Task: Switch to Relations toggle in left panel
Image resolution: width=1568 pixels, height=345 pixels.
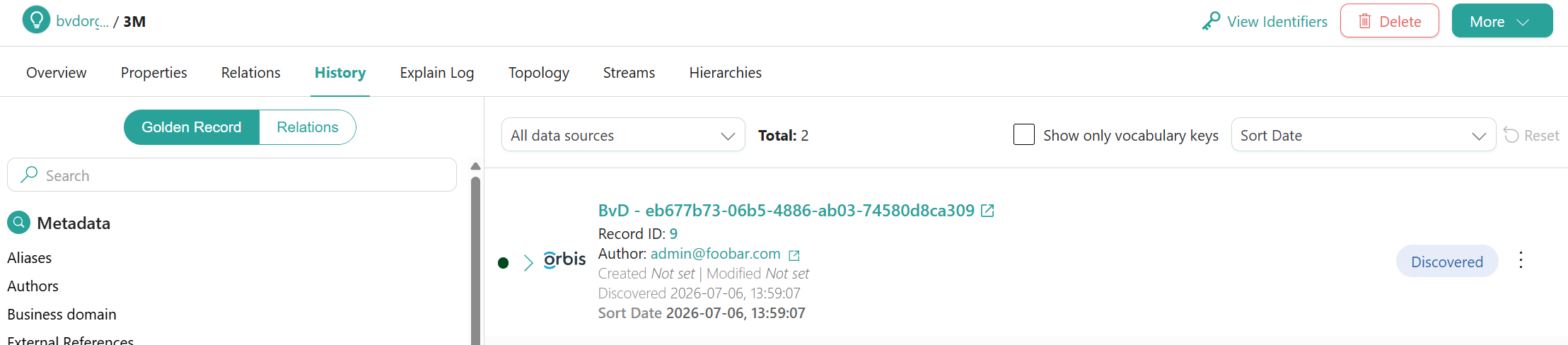Action: click(x=308, y=127)
